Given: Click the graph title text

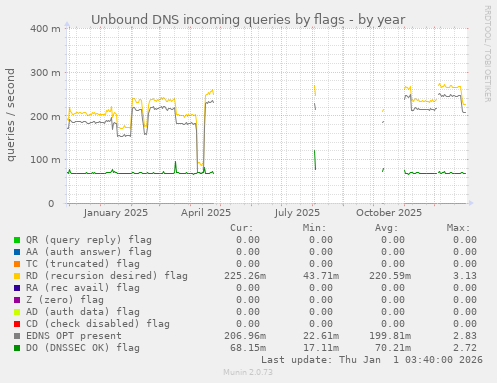Looking at the screenshot, I should [x=248, y=20].
